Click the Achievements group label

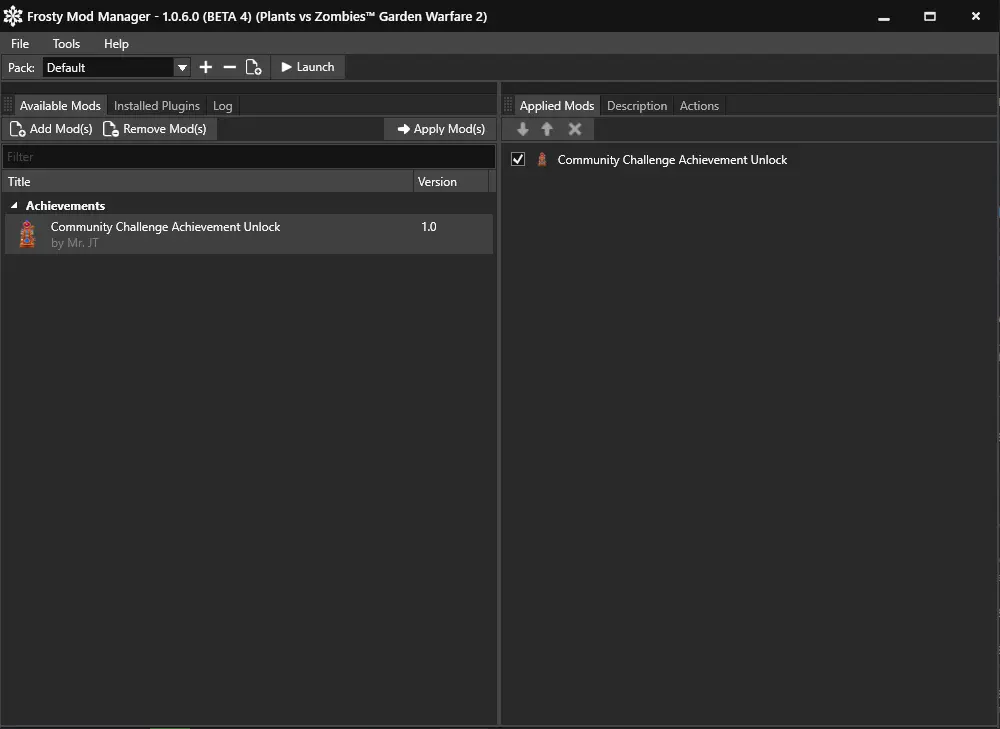[65, 206]
